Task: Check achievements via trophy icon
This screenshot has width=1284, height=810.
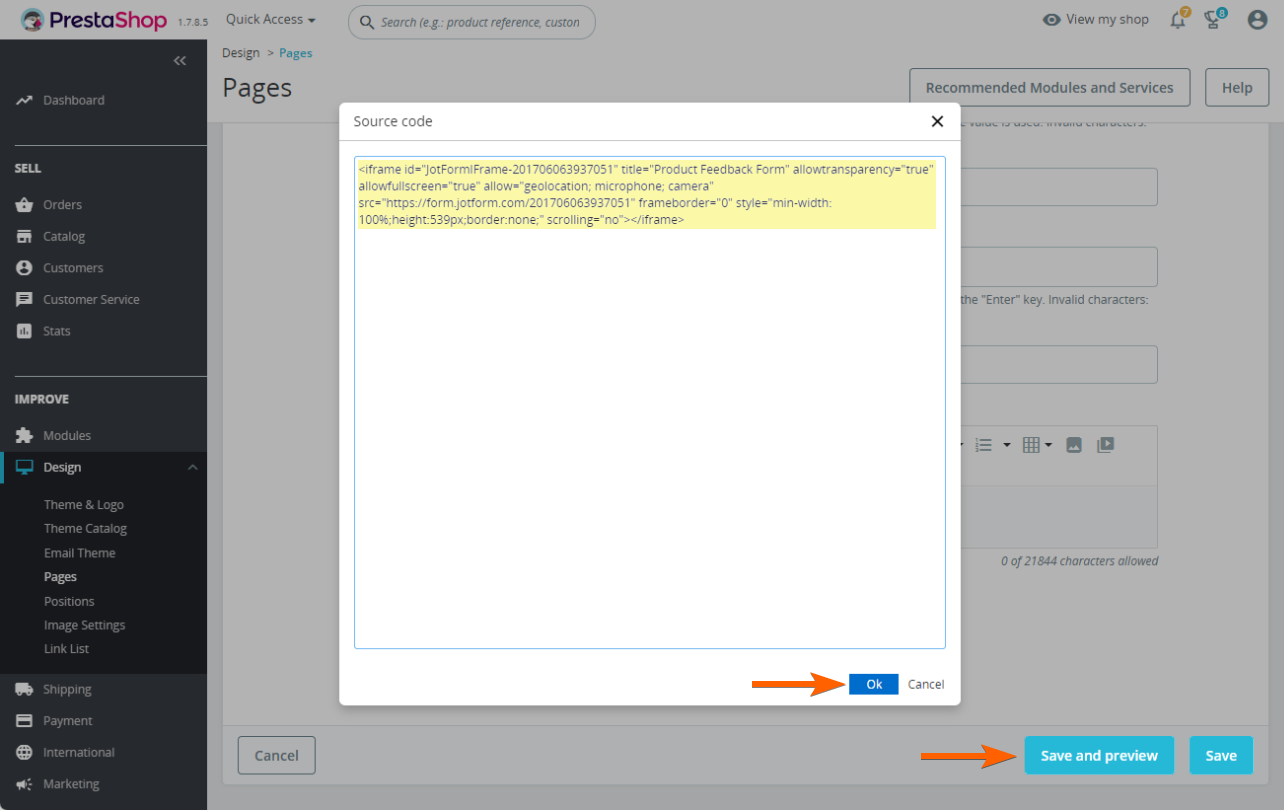Action: [x=1213, y=19]
